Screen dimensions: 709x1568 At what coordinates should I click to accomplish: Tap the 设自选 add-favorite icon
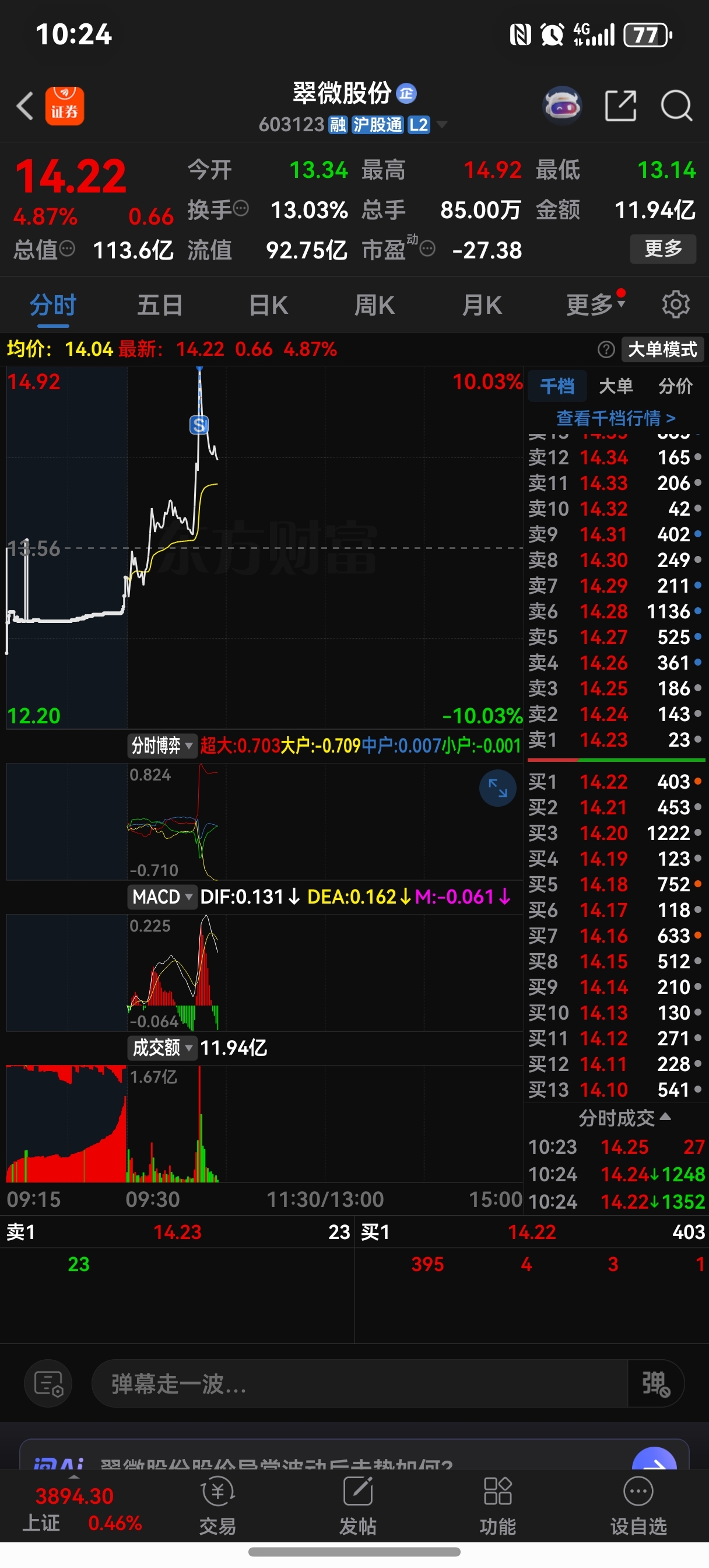(638, 1506)
